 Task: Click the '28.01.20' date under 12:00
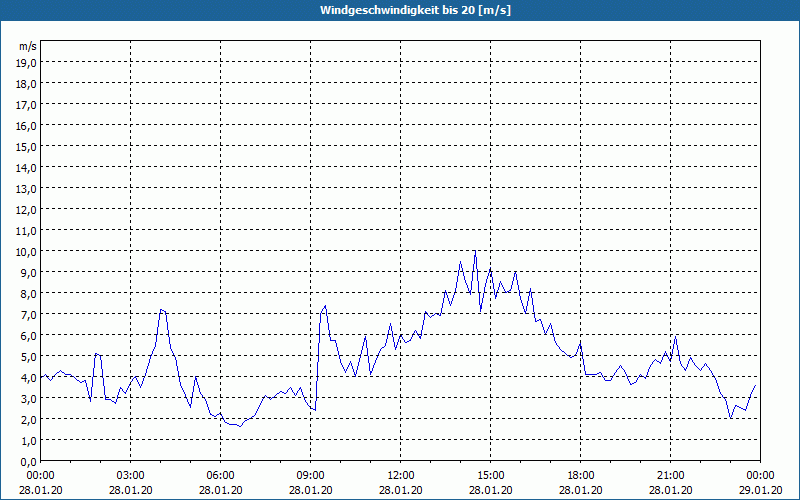401,490
